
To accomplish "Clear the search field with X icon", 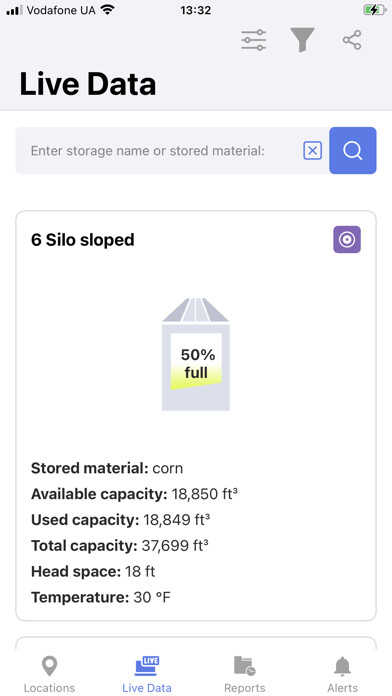I will 313,151.
